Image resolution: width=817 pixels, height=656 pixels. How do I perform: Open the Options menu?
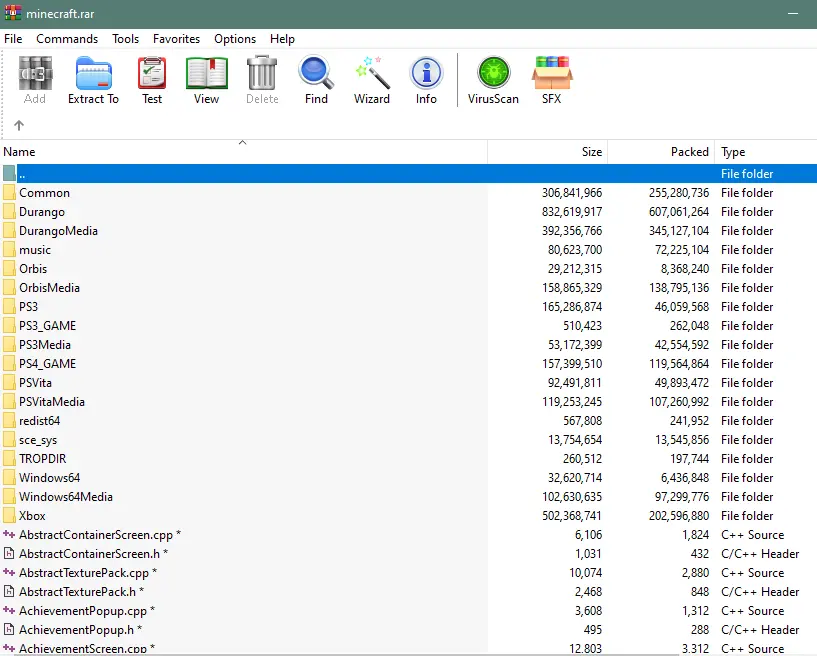click(235, 39)
